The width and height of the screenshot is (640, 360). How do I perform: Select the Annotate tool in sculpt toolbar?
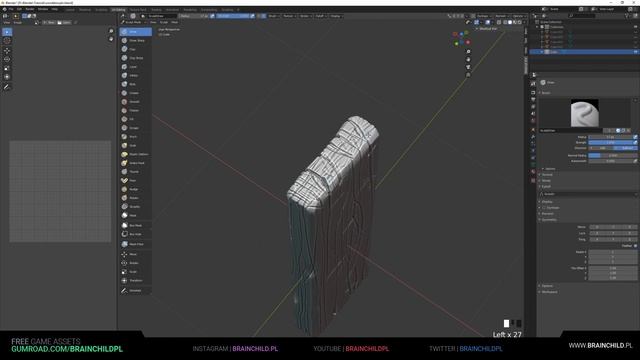pos(136,291)
